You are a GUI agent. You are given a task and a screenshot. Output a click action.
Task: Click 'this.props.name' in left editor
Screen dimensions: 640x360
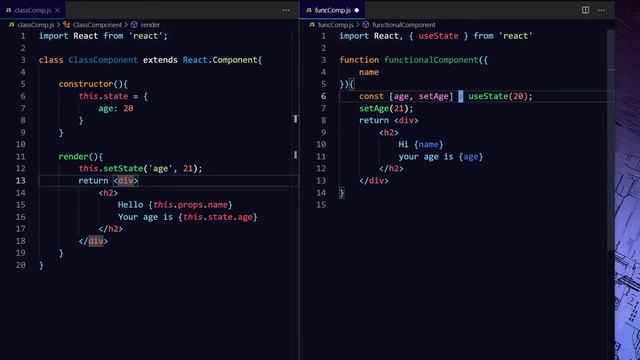(x=190, y=204)
